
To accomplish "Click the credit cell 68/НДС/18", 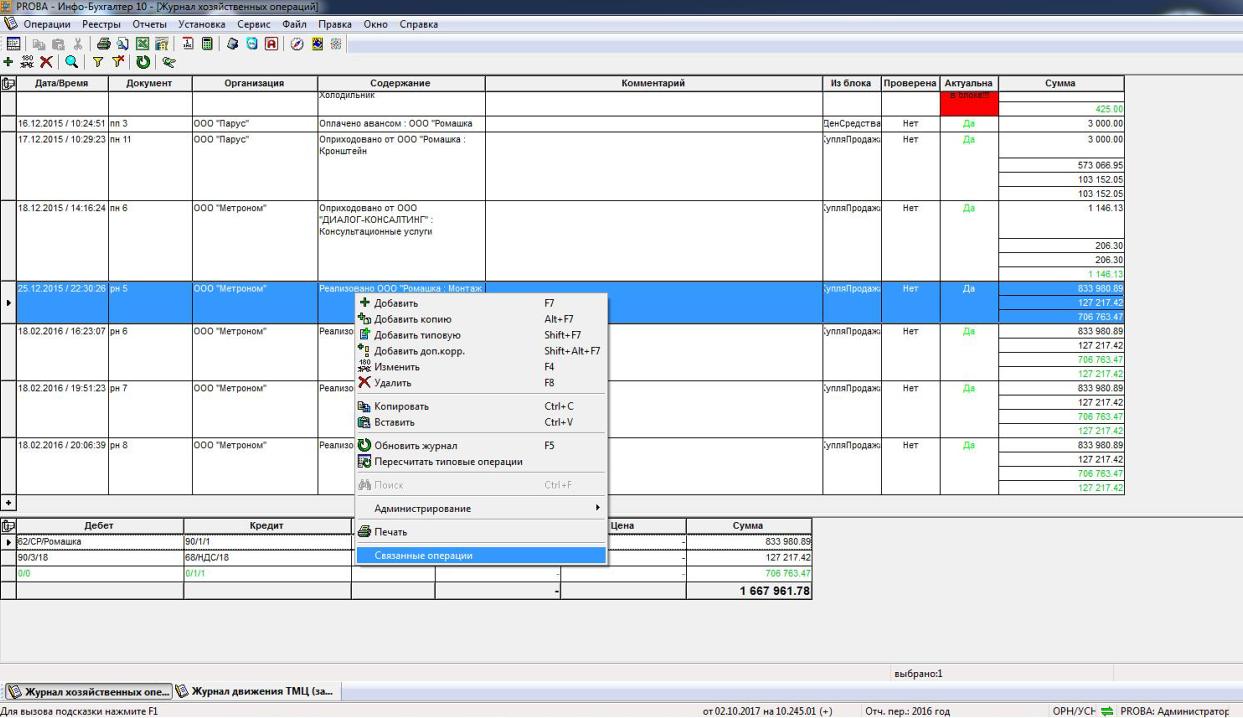I will click(267, 557).
